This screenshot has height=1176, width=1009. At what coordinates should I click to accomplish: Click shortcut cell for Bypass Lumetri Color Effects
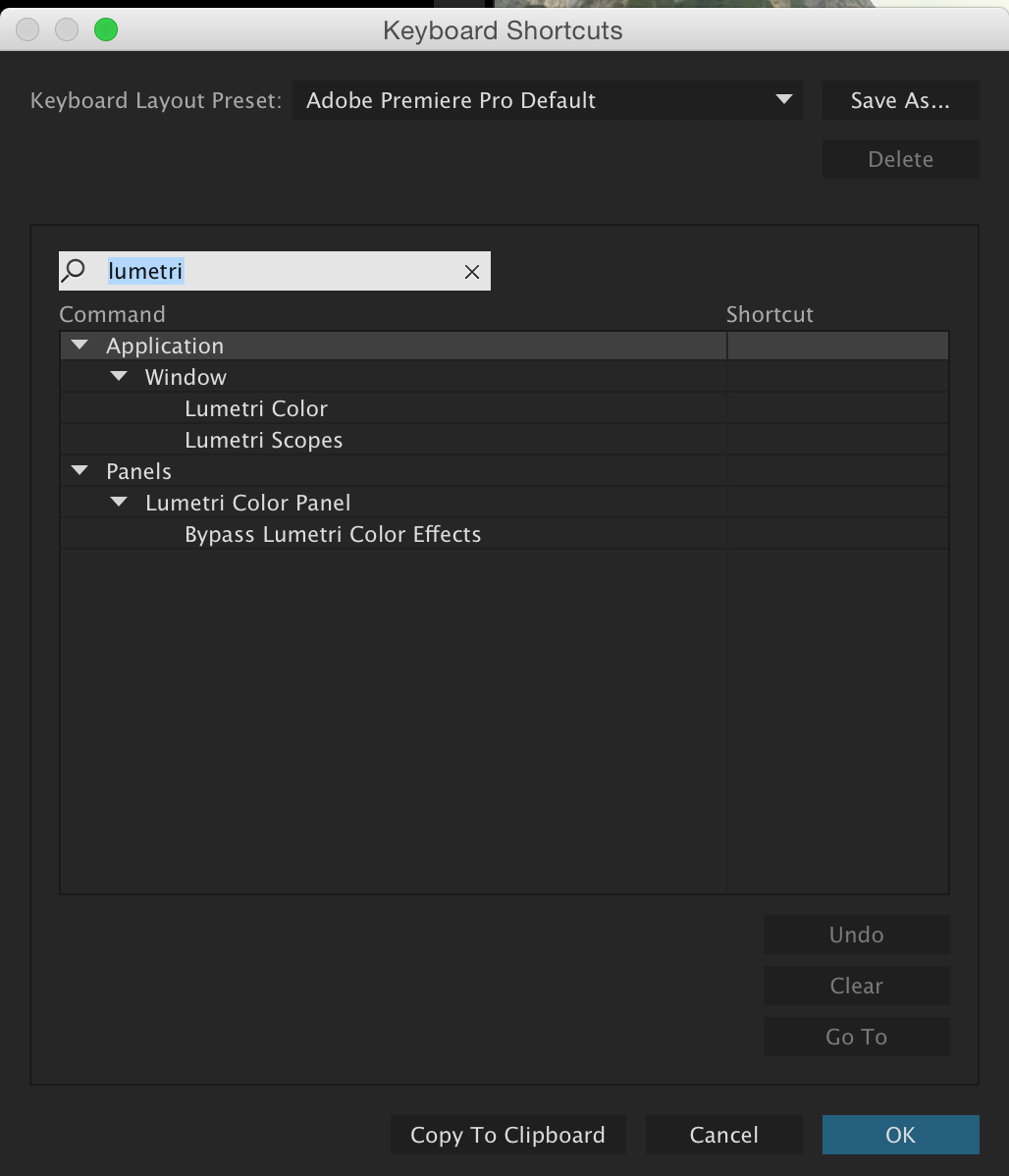click(x=838, y=534)
